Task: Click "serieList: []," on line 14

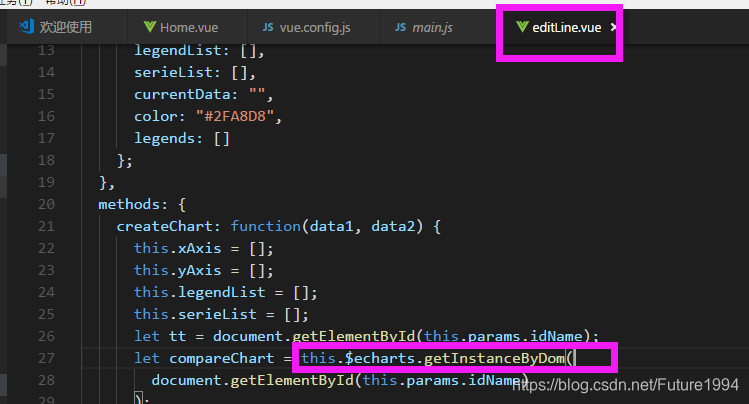Action: coord(195,73)
